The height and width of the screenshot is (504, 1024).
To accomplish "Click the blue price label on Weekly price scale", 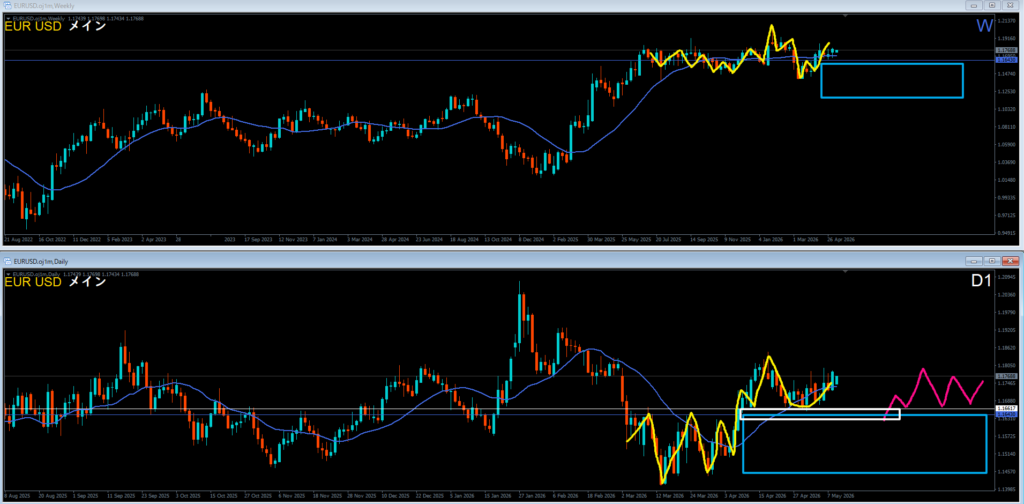I will pyautogui.click(x=1004, y=60).
